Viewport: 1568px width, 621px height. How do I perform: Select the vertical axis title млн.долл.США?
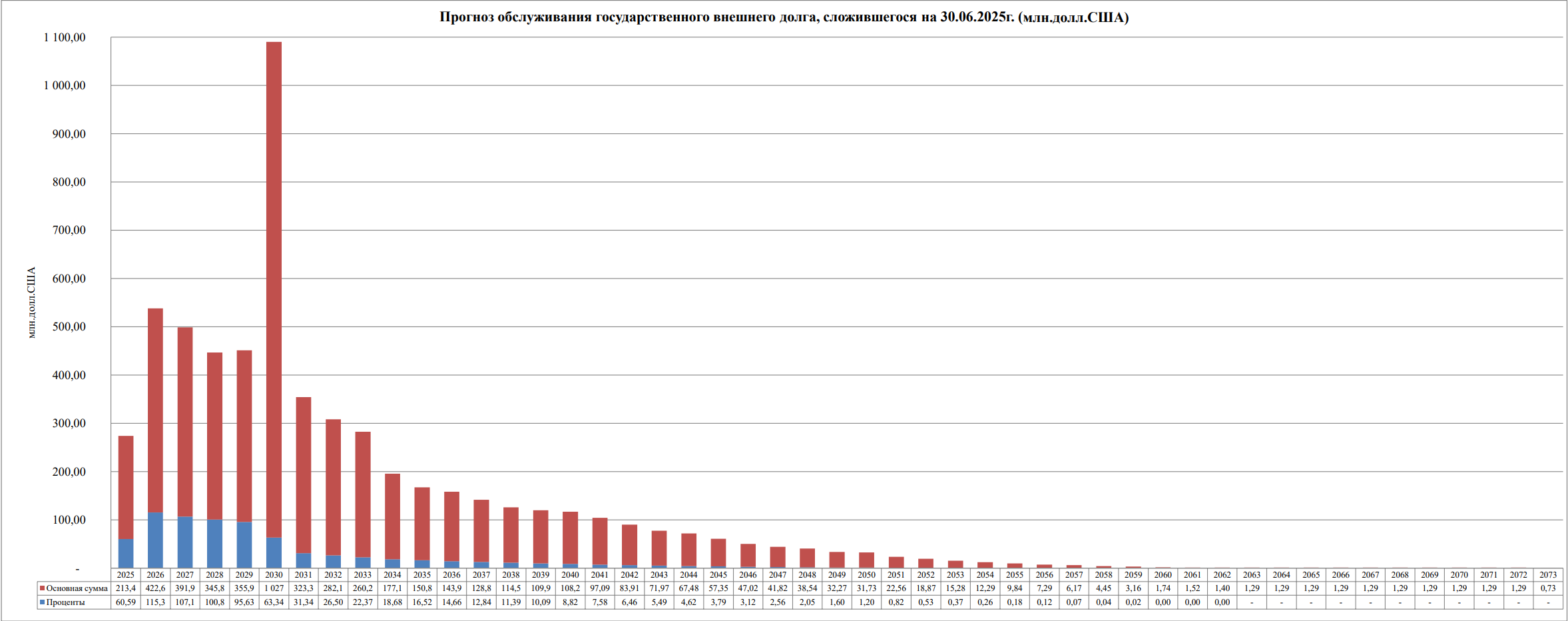coord(31,303)
